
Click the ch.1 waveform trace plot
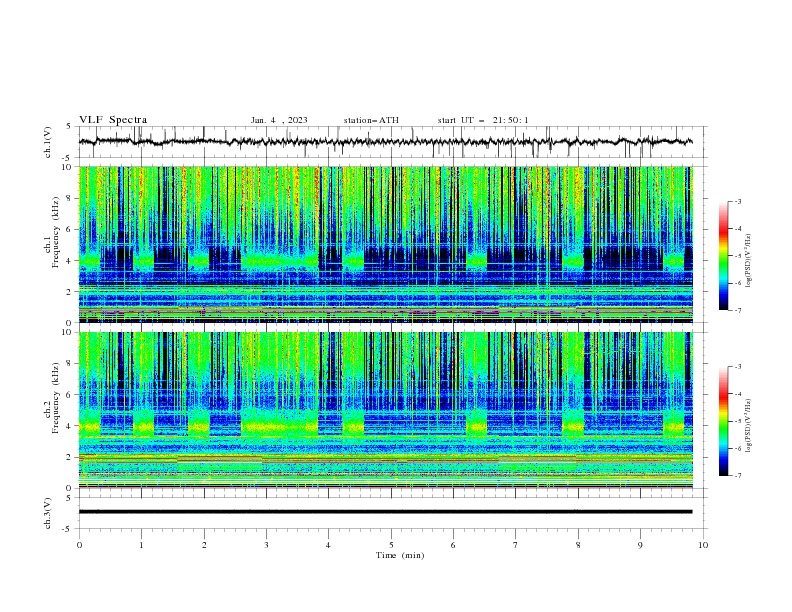point(393,142)
